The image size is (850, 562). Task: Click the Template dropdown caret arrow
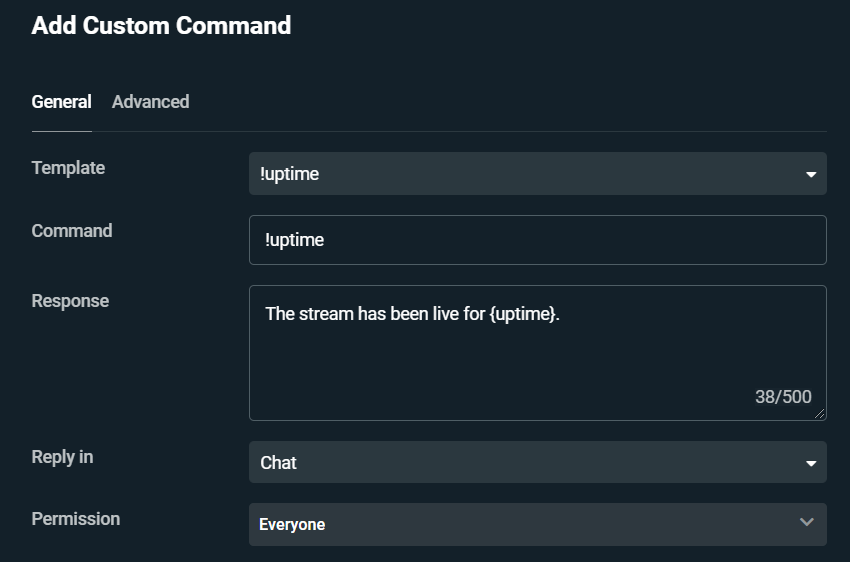tap(811, 175)
